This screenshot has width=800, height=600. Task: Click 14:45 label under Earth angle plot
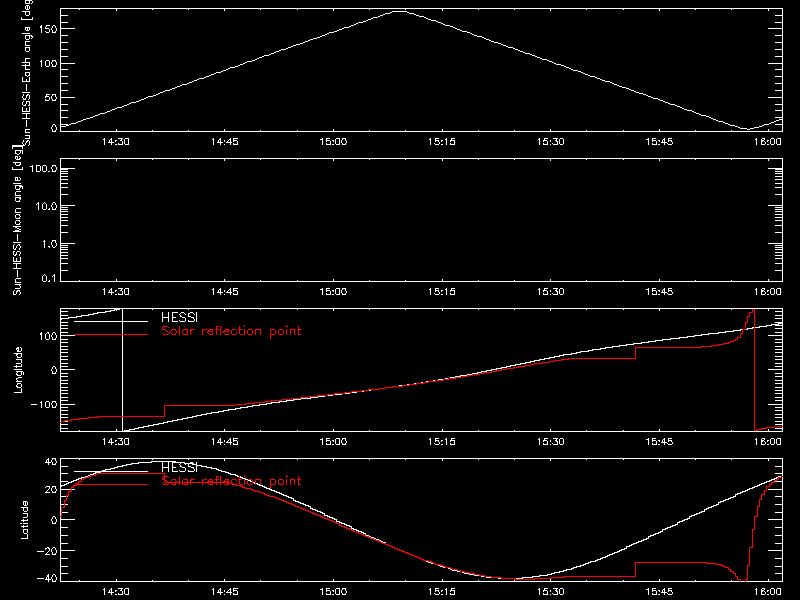click(224, 142)
